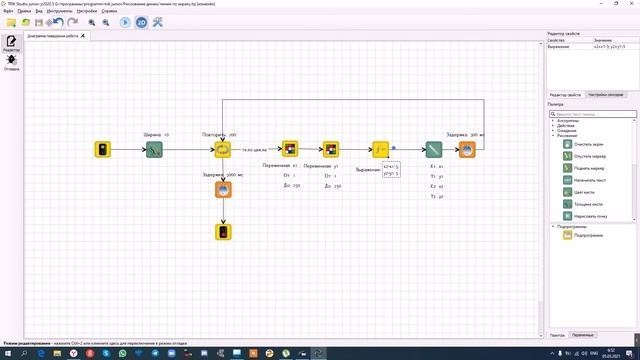Screen dimensions: 640x360
Task: Click the green open-recent toolbar icon
Action: (26, 22)
